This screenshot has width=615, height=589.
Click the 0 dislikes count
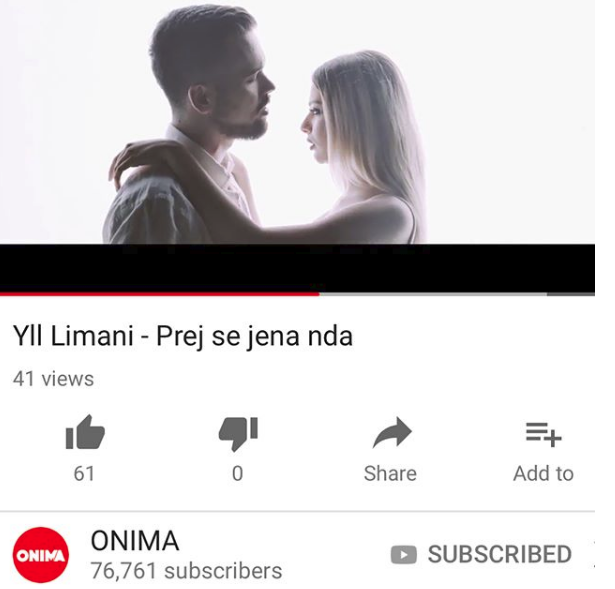click(x=238, y=473)
